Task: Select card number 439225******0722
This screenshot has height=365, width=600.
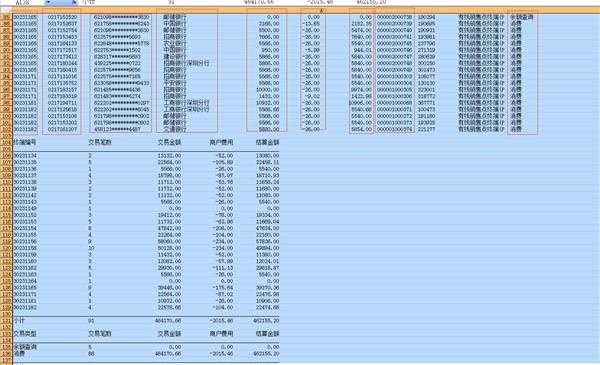Action: [117, 63]
